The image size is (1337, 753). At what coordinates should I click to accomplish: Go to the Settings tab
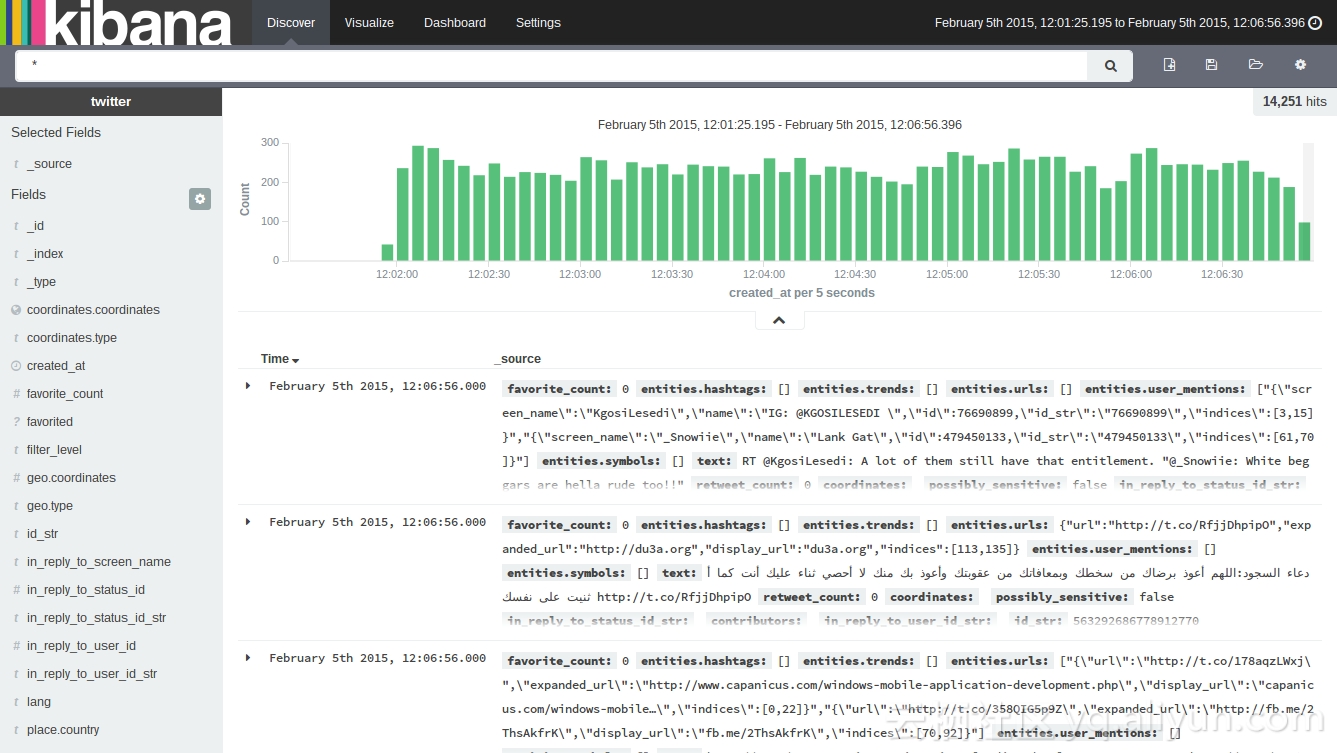(x=538, y=23)
